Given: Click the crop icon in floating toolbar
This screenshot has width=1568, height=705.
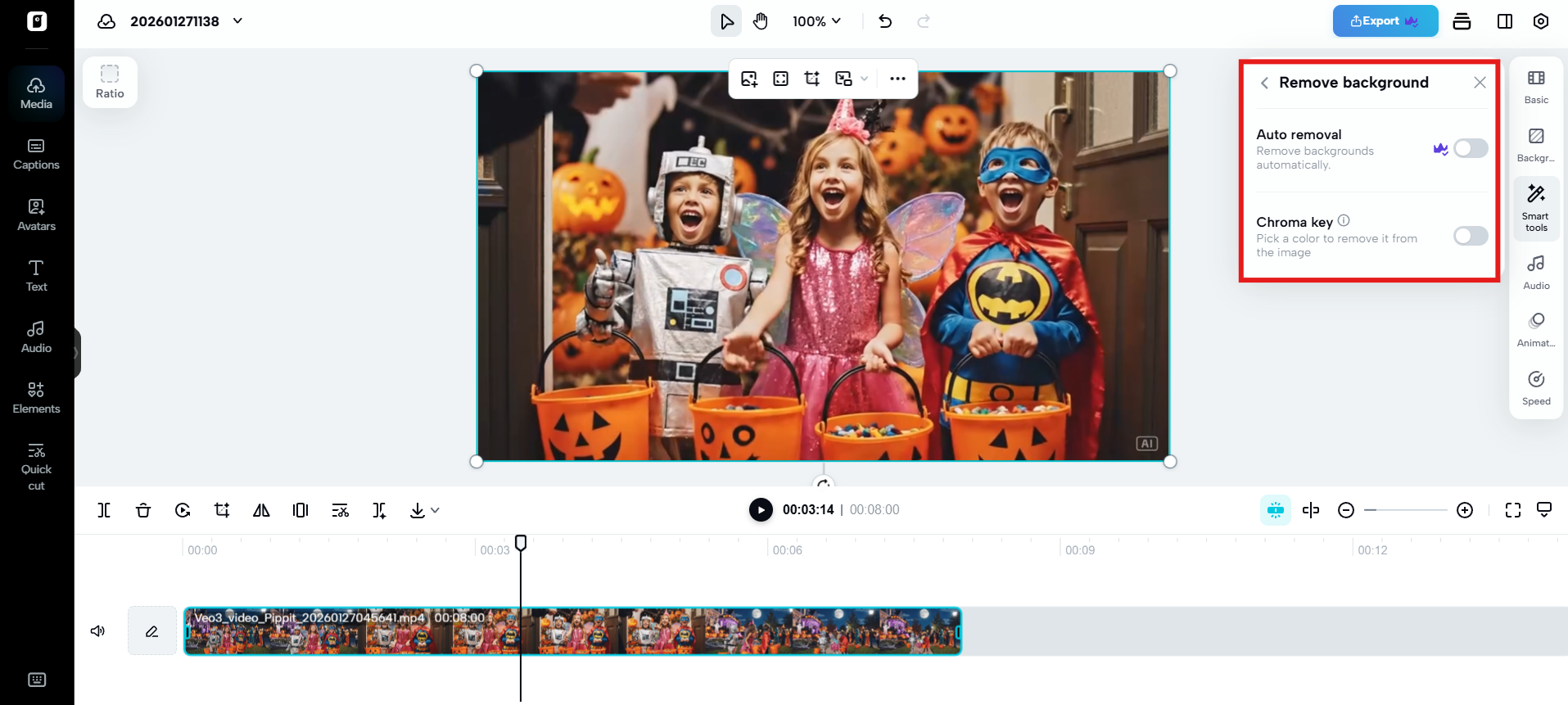Looking at the screenshot, I should point(812,79).
